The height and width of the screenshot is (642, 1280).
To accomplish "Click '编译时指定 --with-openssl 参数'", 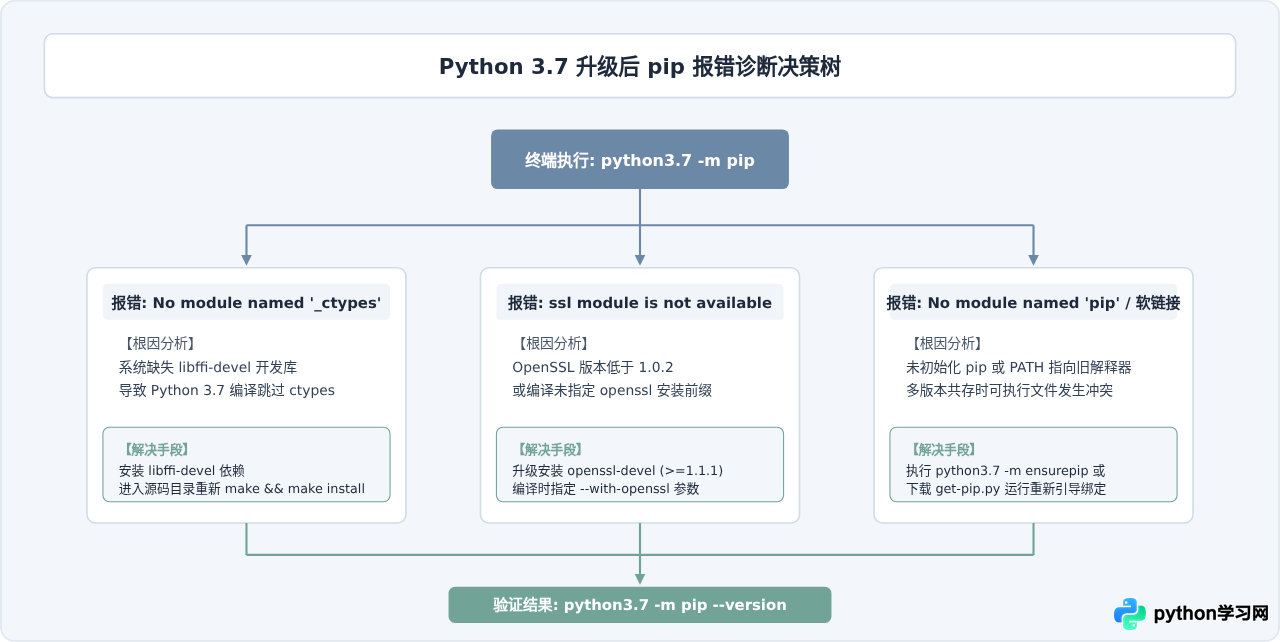I will [x=605, y=489].
